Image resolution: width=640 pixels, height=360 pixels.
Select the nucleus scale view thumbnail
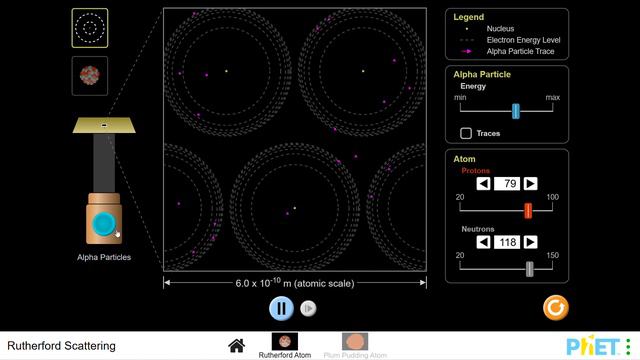click(x=90, y=76)
